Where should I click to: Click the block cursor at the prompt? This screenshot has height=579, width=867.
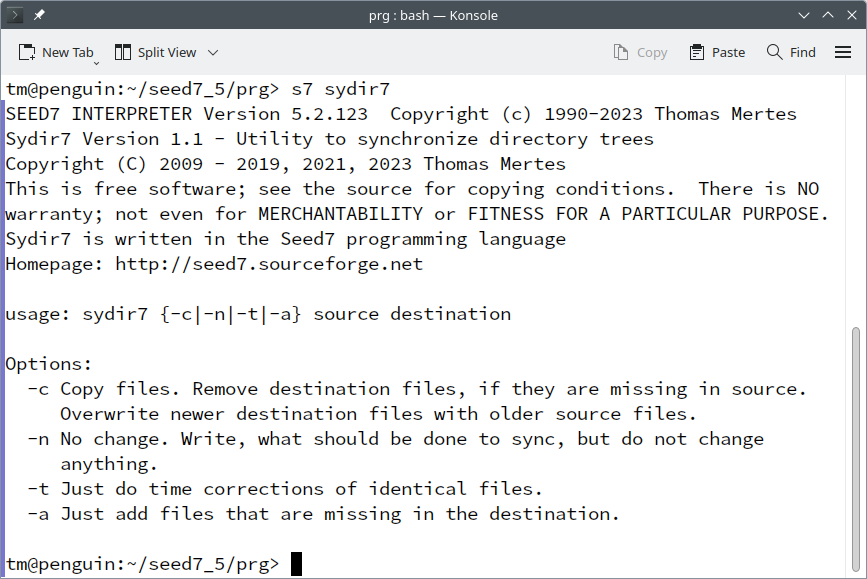click(x=296, y=564)
